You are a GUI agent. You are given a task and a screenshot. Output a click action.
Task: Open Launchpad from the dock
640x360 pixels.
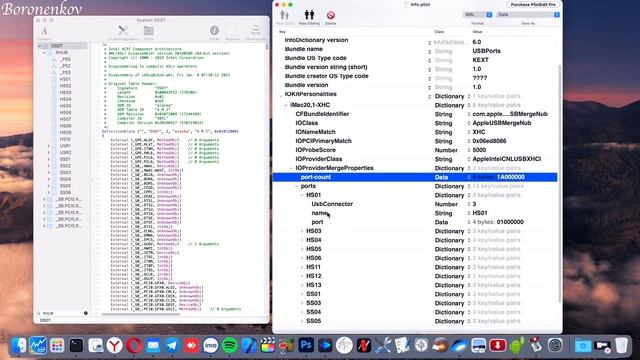57,345
